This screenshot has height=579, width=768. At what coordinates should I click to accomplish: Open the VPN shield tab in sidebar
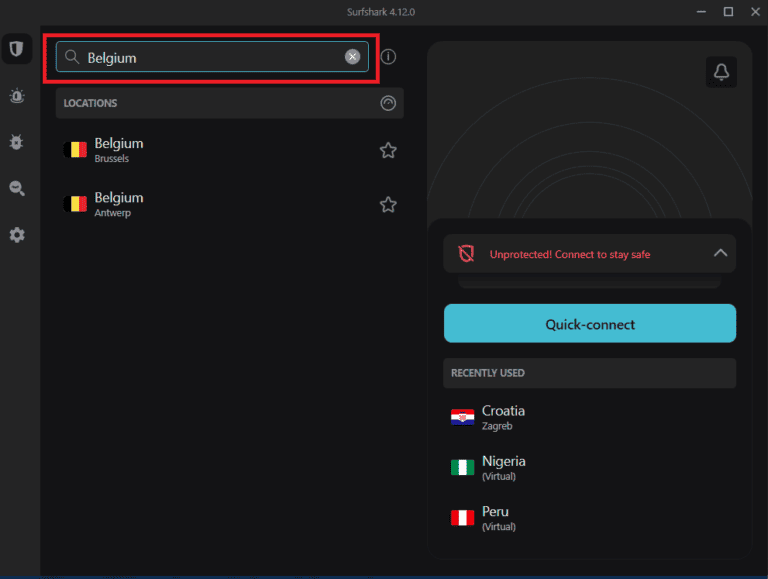click(17, 48)
